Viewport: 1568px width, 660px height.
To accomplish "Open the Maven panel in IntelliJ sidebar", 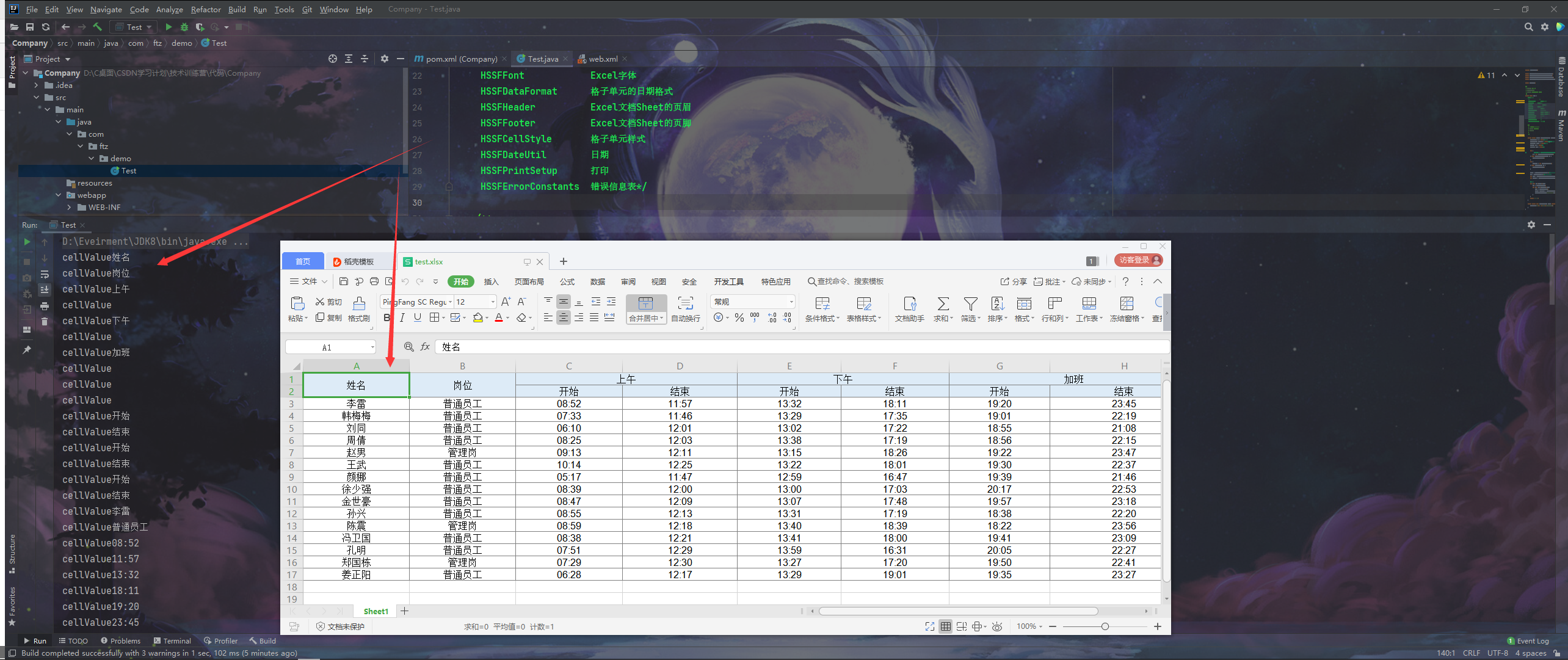I will coord(1562,128).
